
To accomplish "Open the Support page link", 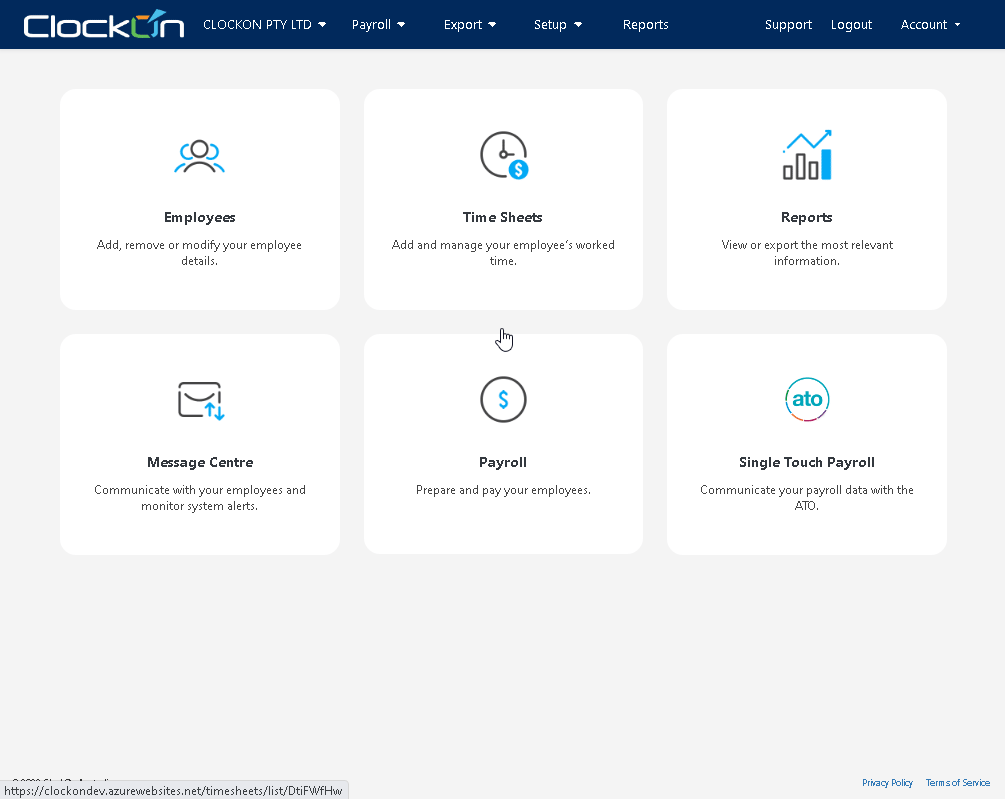I will coord(788,24).
